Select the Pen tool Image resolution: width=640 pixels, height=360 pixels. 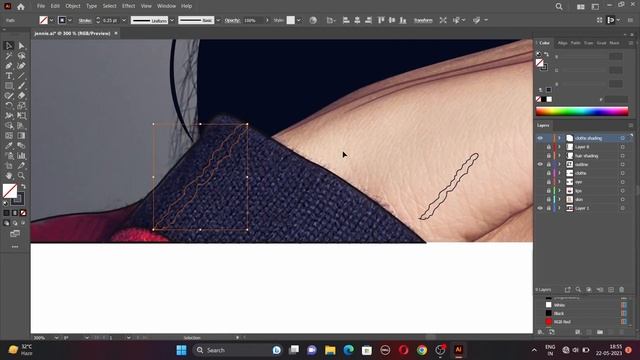coord(9,66)
